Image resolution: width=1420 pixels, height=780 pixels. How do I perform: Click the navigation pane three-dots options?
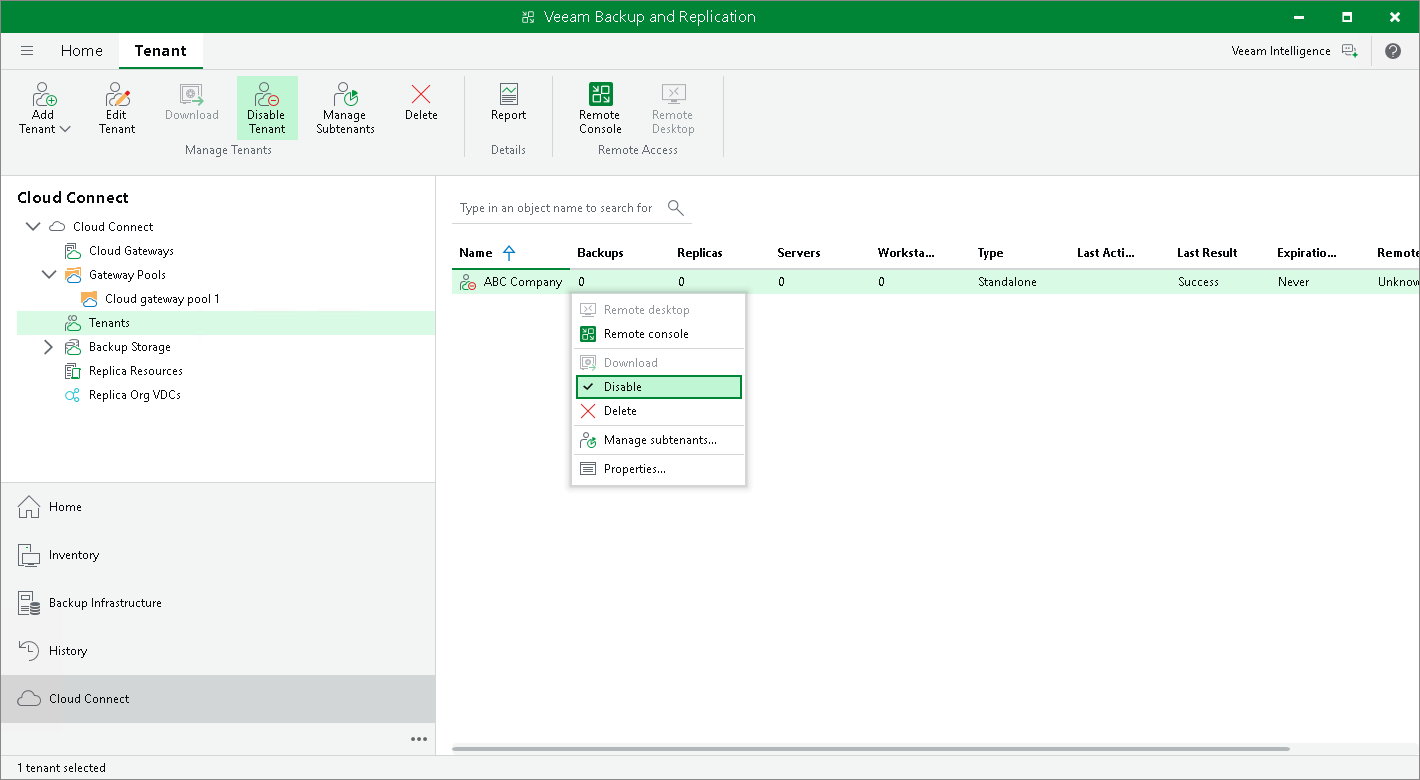click(419, 739)
